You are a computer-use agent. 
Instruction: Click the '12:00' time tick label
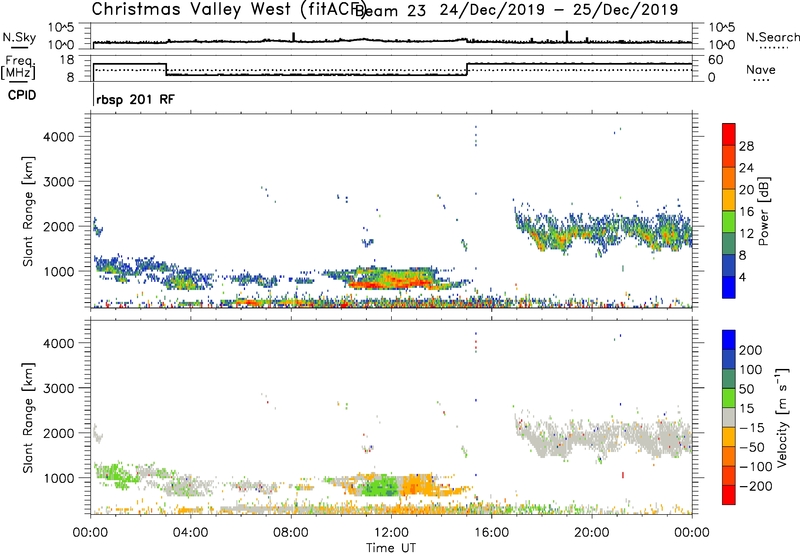[x=391, y=533]
